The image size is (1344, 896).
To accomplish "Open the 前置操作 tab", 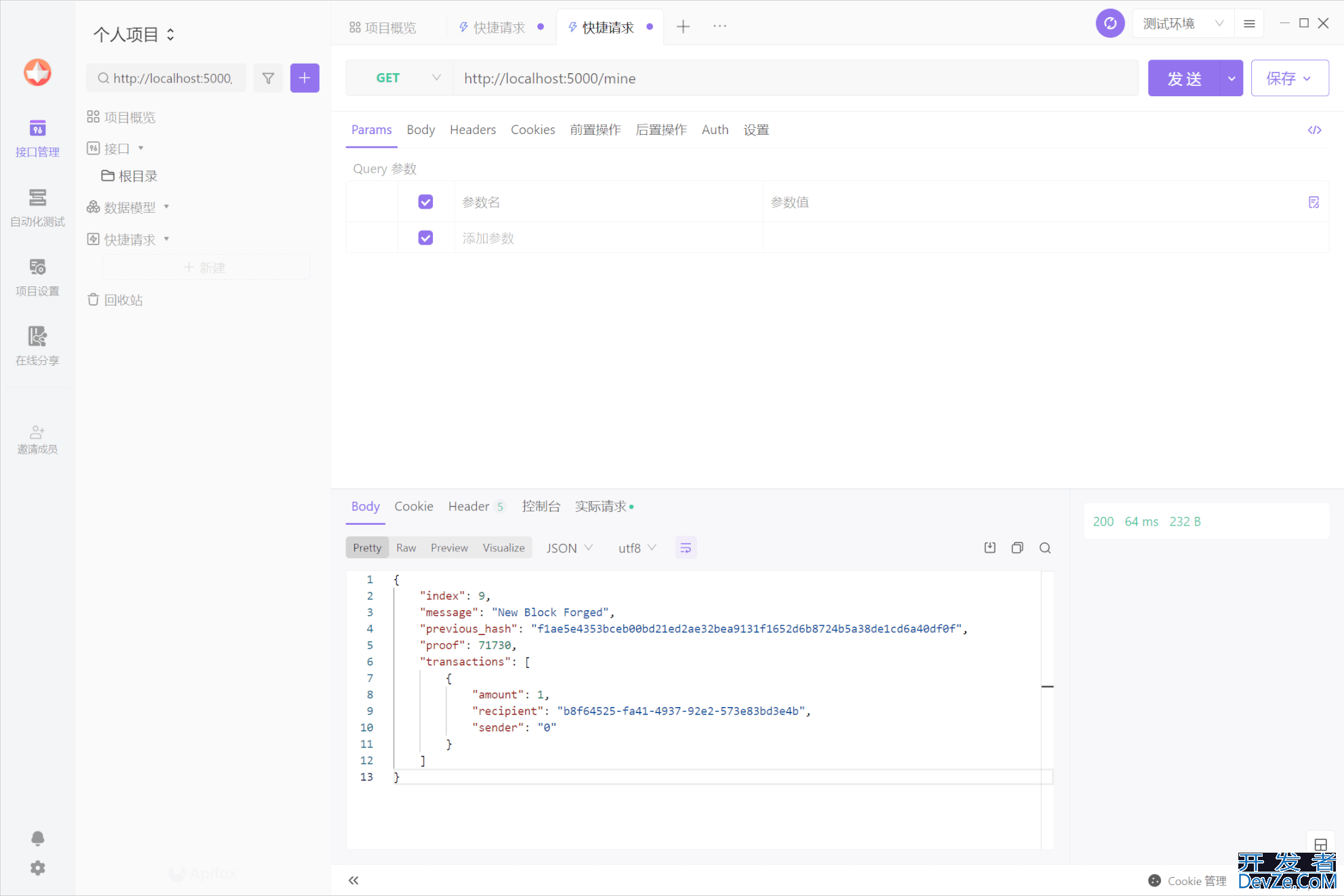I will (x=595, y=129).
